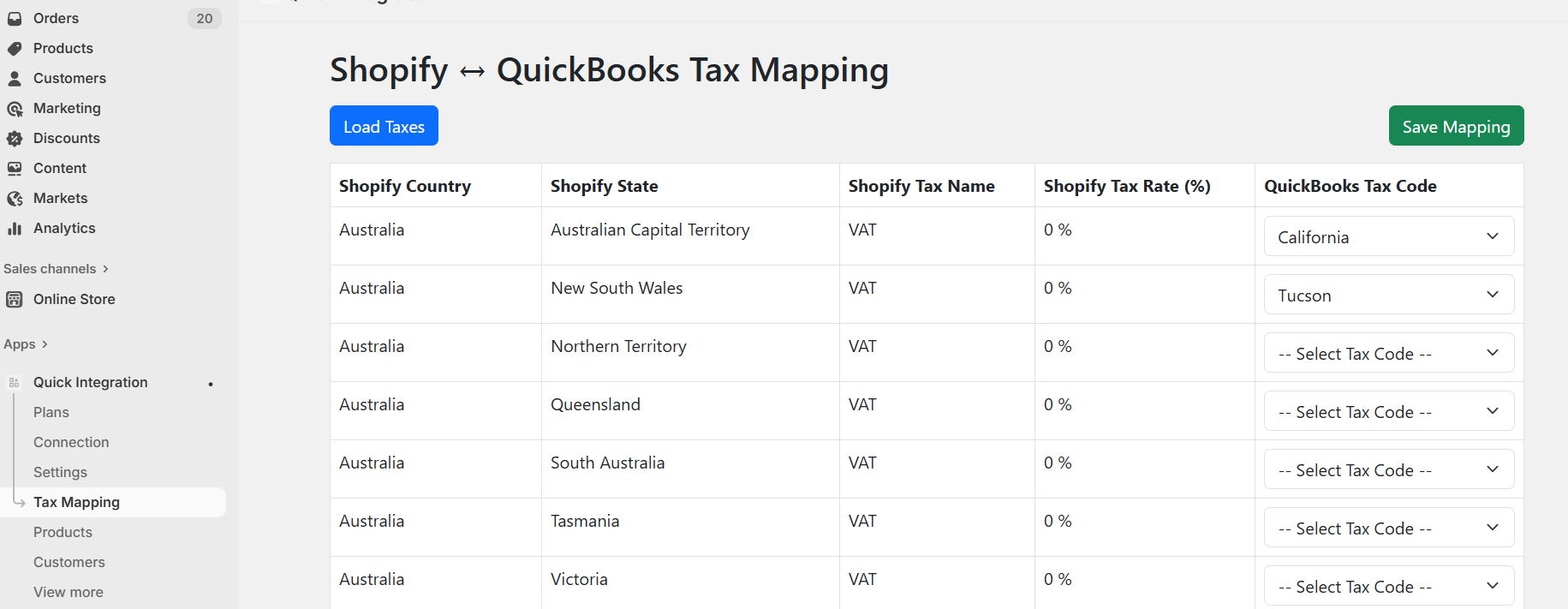Click the Content icon in sidebar
The height and width of the screenshot is (609, 1568).
pos(15,169)
